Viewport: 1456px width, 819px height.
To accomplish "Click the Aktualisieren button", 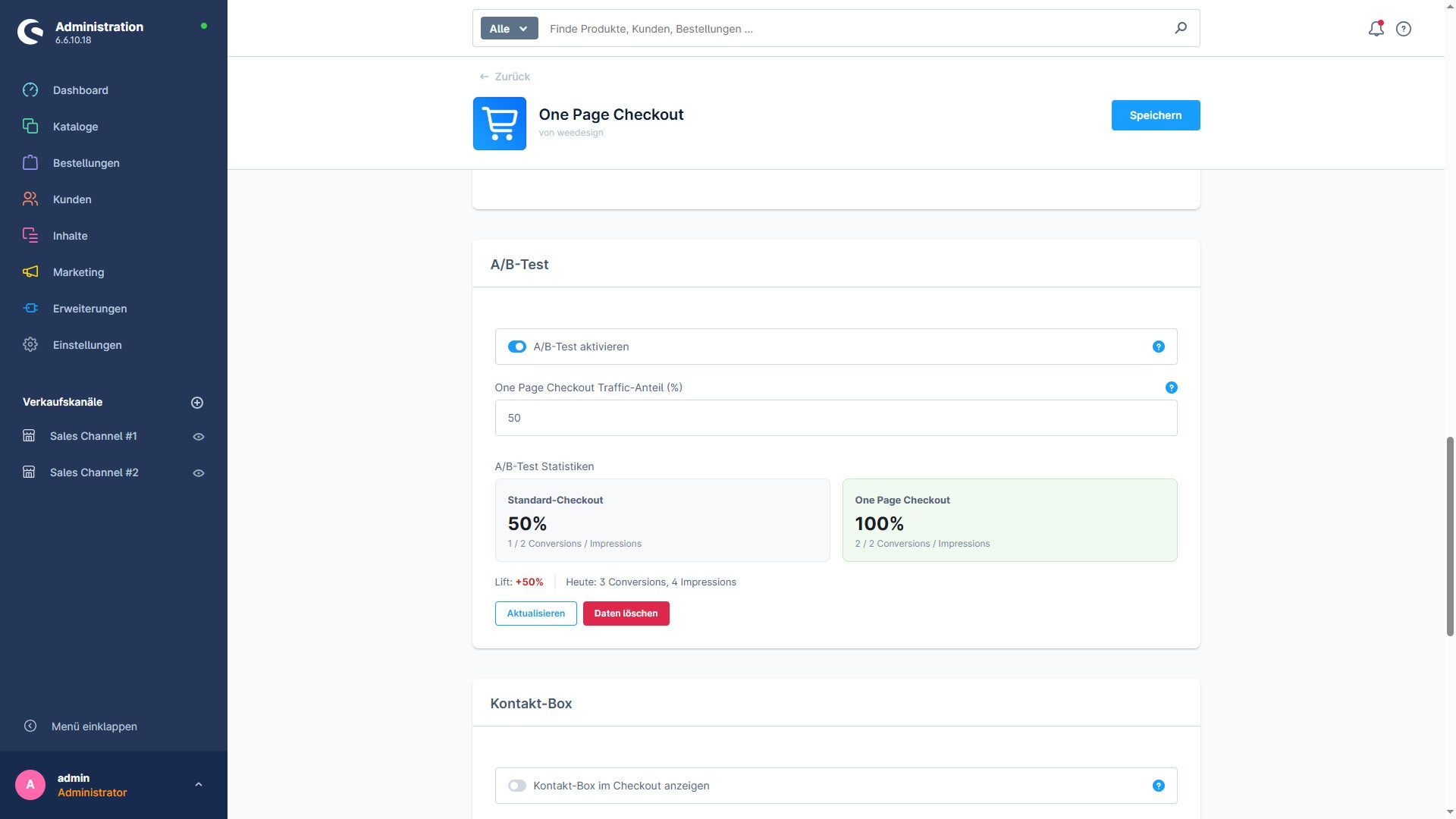I will point(536,613).
